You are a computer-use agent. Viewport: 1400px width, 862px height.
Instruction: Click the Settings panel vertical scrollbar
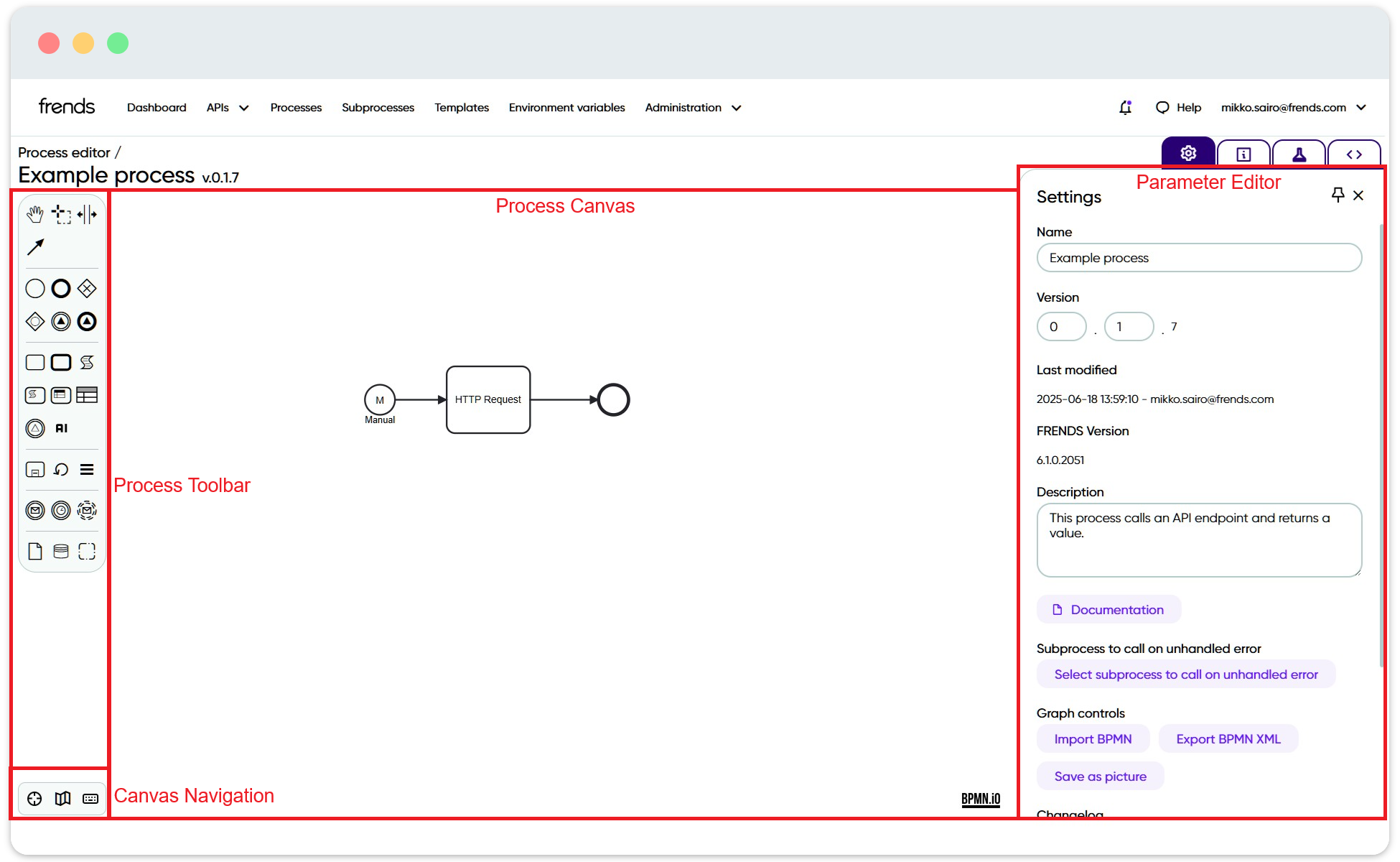tap(1381, 445)
